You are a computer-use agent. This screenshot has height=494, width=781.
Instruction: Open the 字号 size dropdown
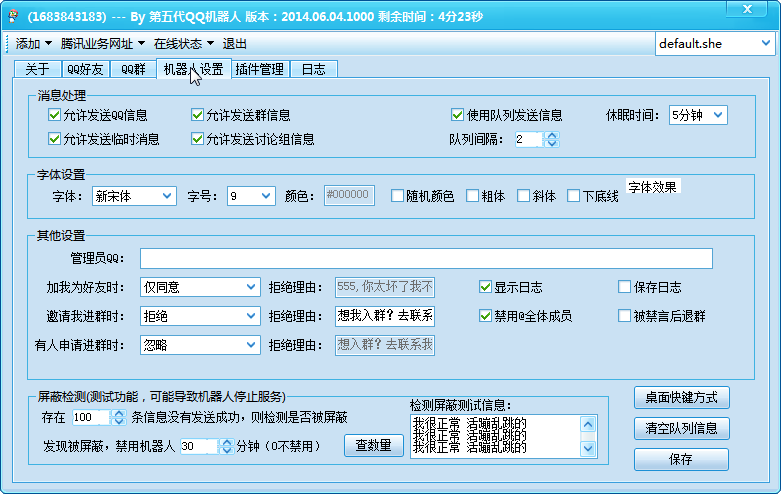(251, 196)
